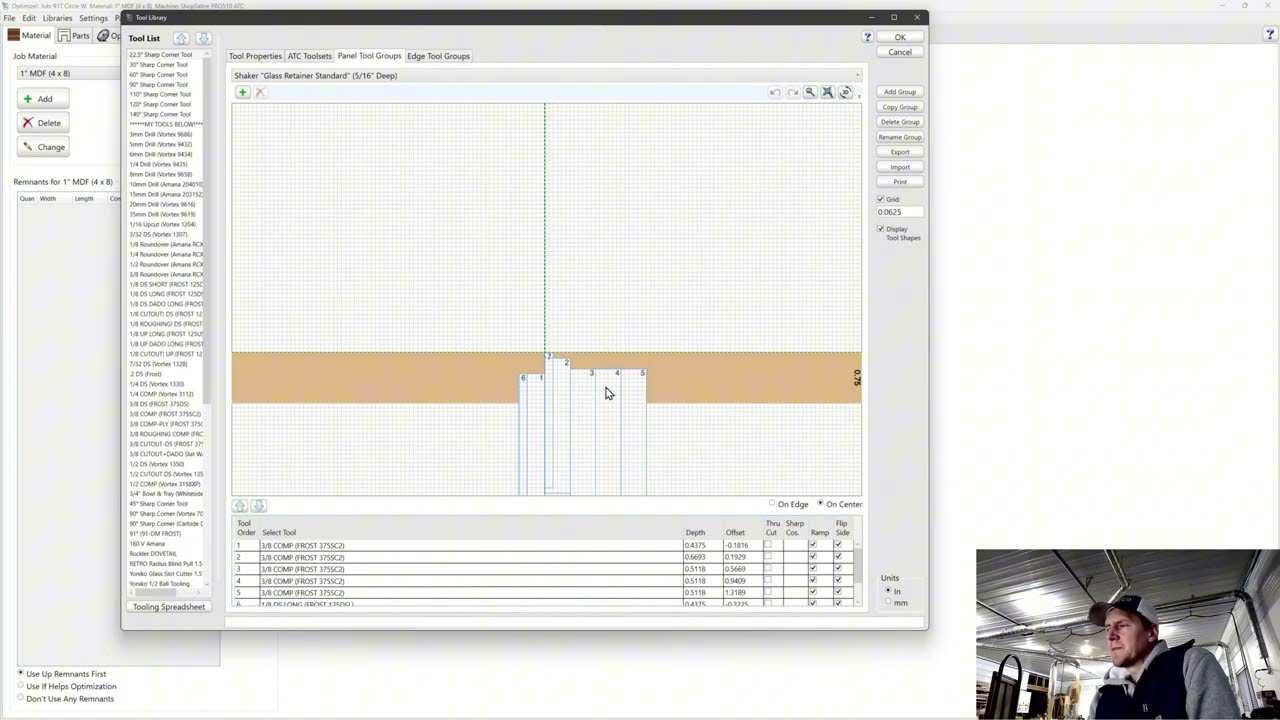Click Delete material button in main window
The height and width of the screenshot is (720, 1280).
pyautogui.click(x=42, y=123)
